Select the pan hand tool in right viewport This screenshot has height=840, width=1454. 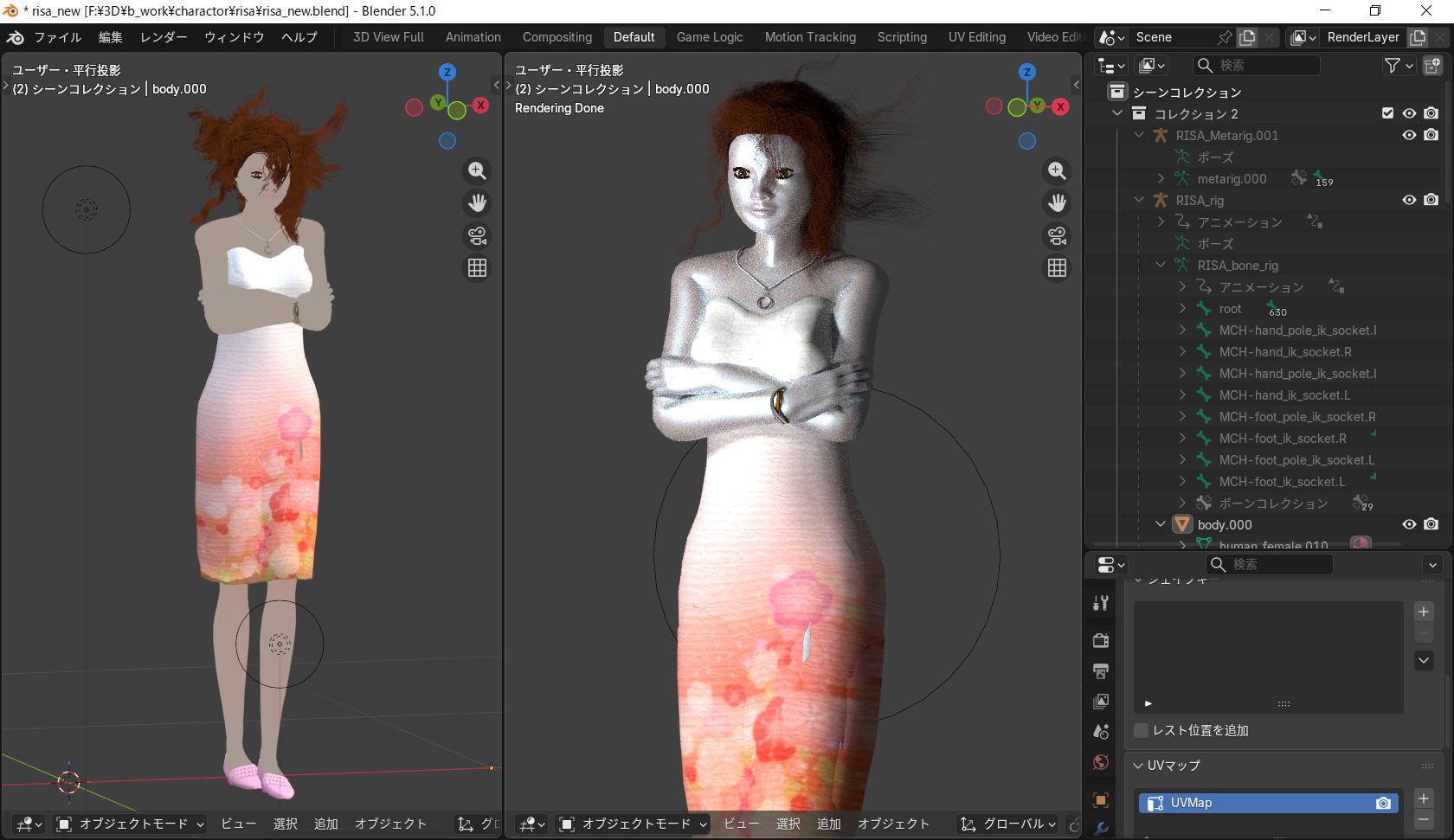[1057, 203]
